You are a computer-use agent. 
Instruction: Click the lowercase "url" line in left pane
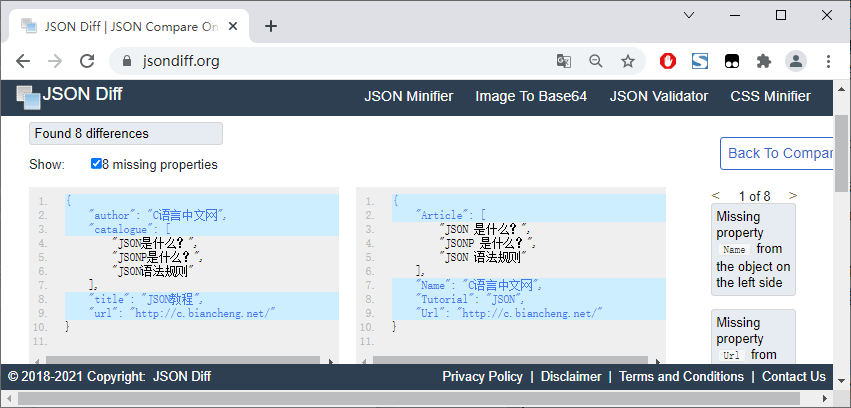tap(202, 313)
